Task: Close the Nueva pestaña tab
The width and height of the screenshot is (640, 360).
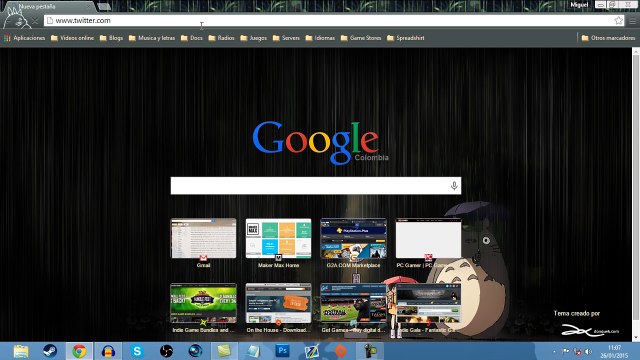Action: tap(88, 7)
